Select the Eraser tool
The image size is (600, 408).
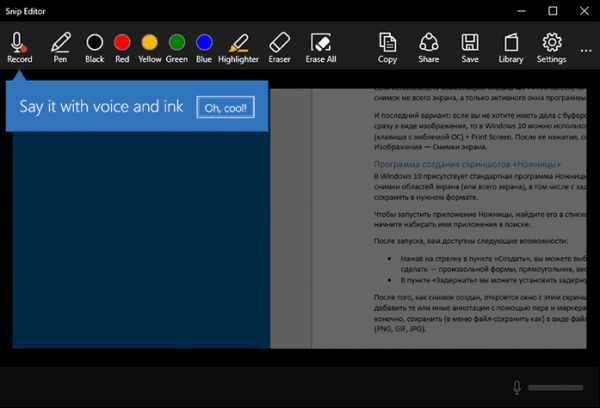(280, 46)
